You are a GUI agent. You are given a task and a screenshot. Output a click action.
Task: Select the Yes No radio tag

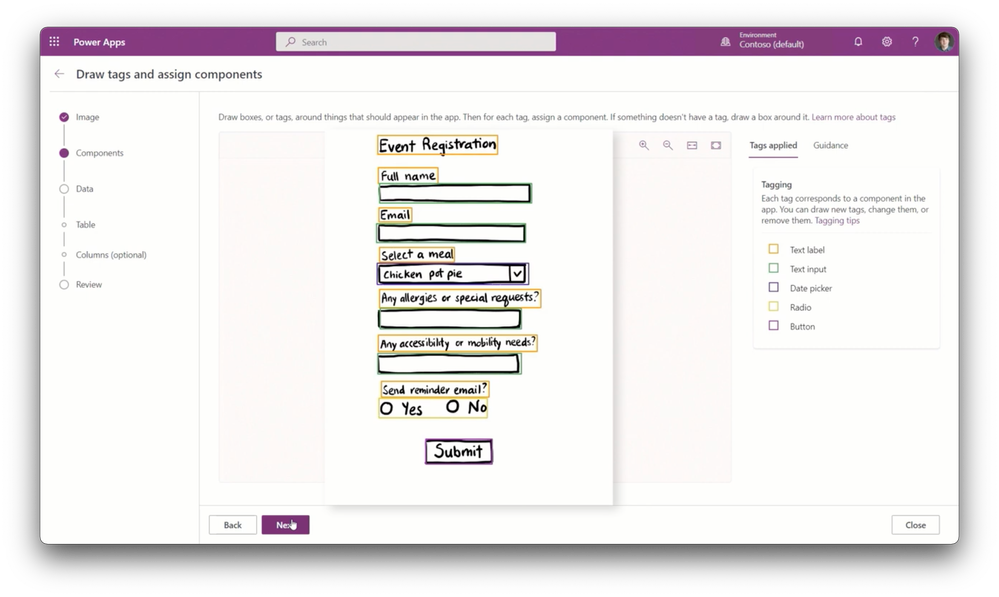click(x=433, y=408)
